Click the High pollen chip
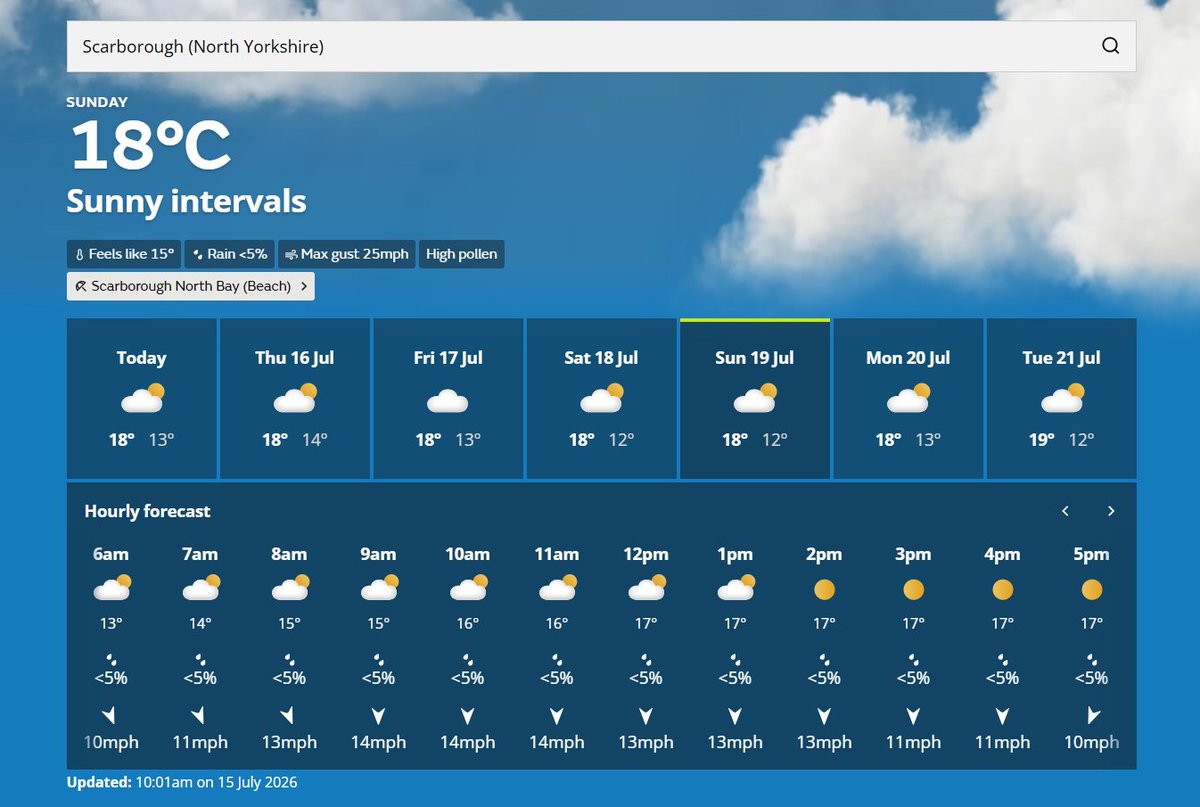The width and height of the screenshot is (1200, 807). [461, 254]
